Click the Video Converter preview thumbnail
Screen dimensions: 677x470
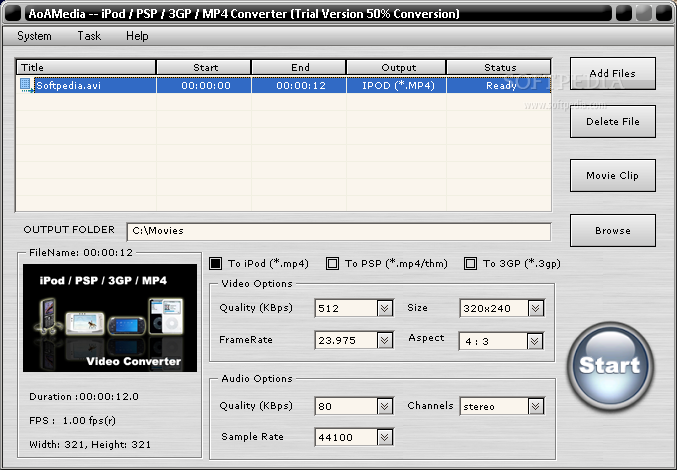(x=110, y=318)
